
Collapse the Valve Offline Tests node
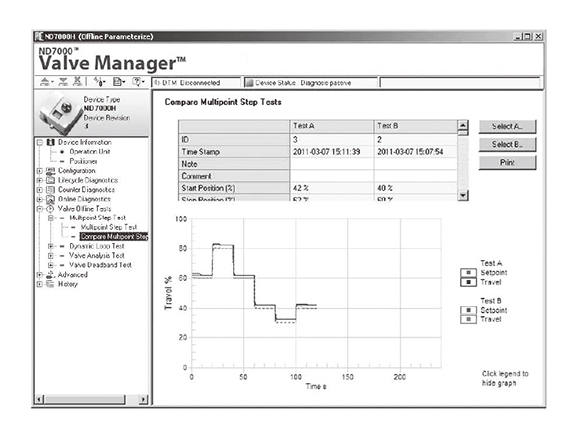(40, 209)
